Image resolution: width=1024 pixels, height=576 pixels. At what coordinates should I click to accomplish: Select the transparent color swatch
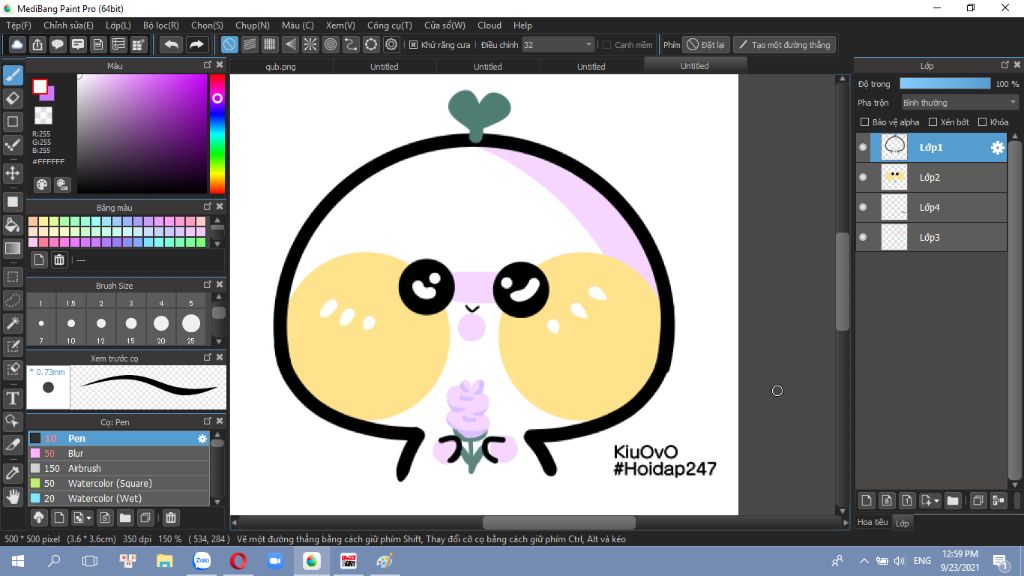tap(43, 115)
